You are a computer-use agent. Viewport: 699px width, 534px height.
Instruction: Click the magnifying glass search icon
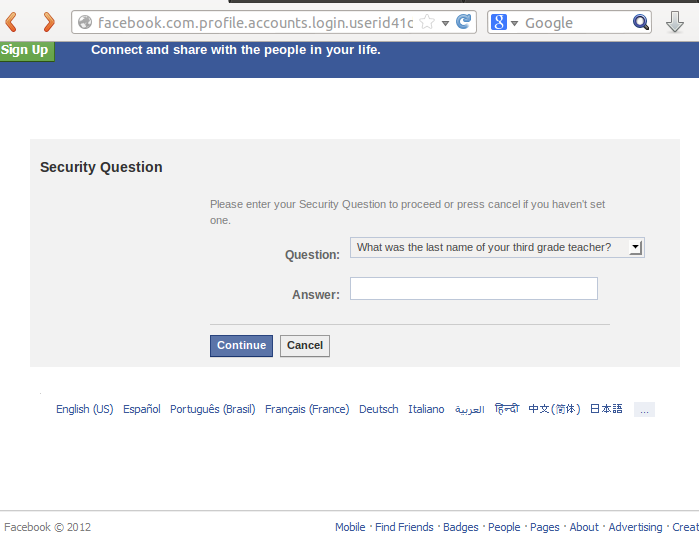point(641,22)
